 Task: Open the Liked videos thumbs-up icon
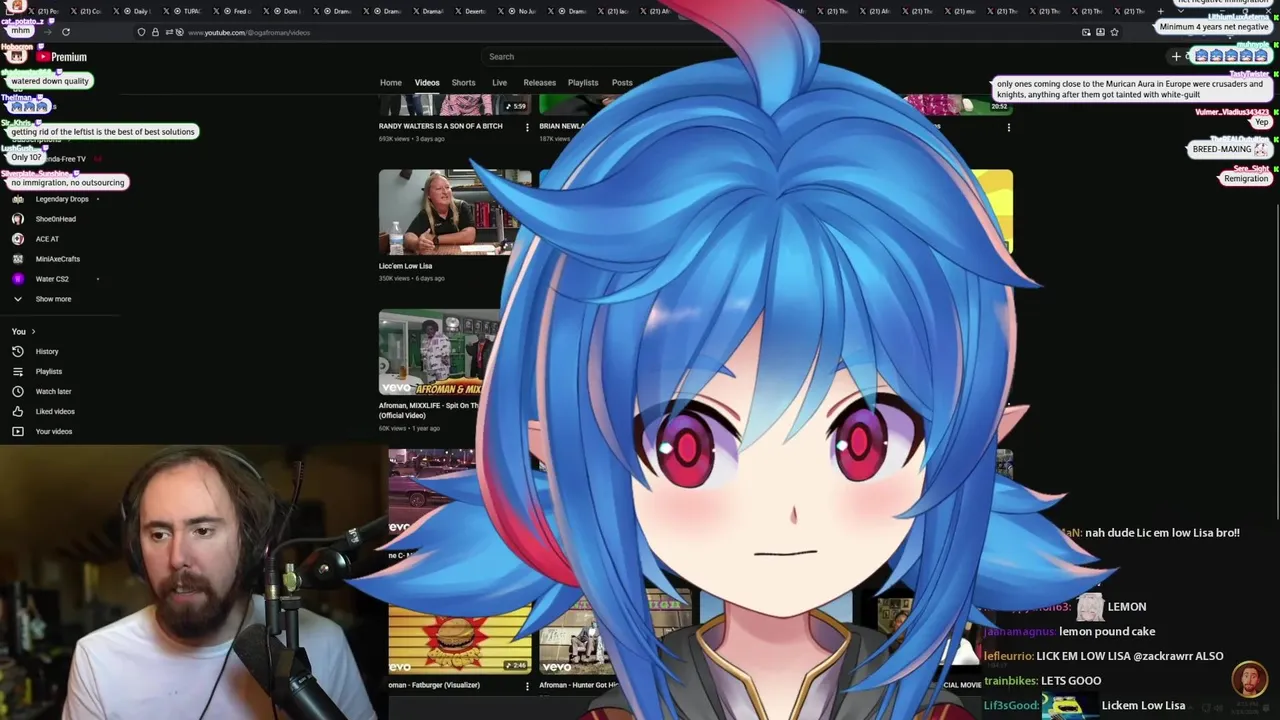[17, 411]
